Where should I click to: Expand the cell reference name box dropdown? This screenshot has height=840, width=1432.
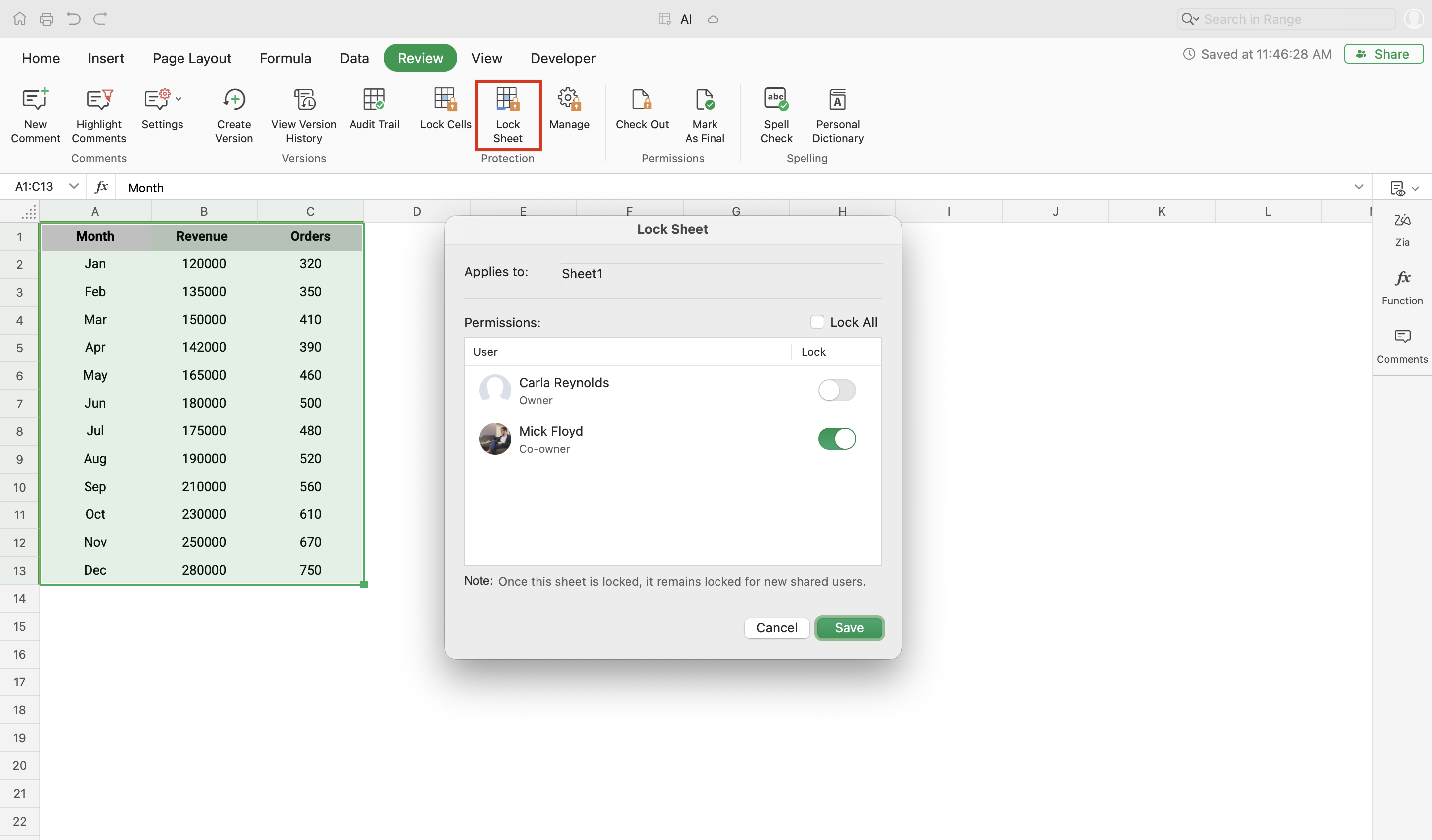[73, 186]
